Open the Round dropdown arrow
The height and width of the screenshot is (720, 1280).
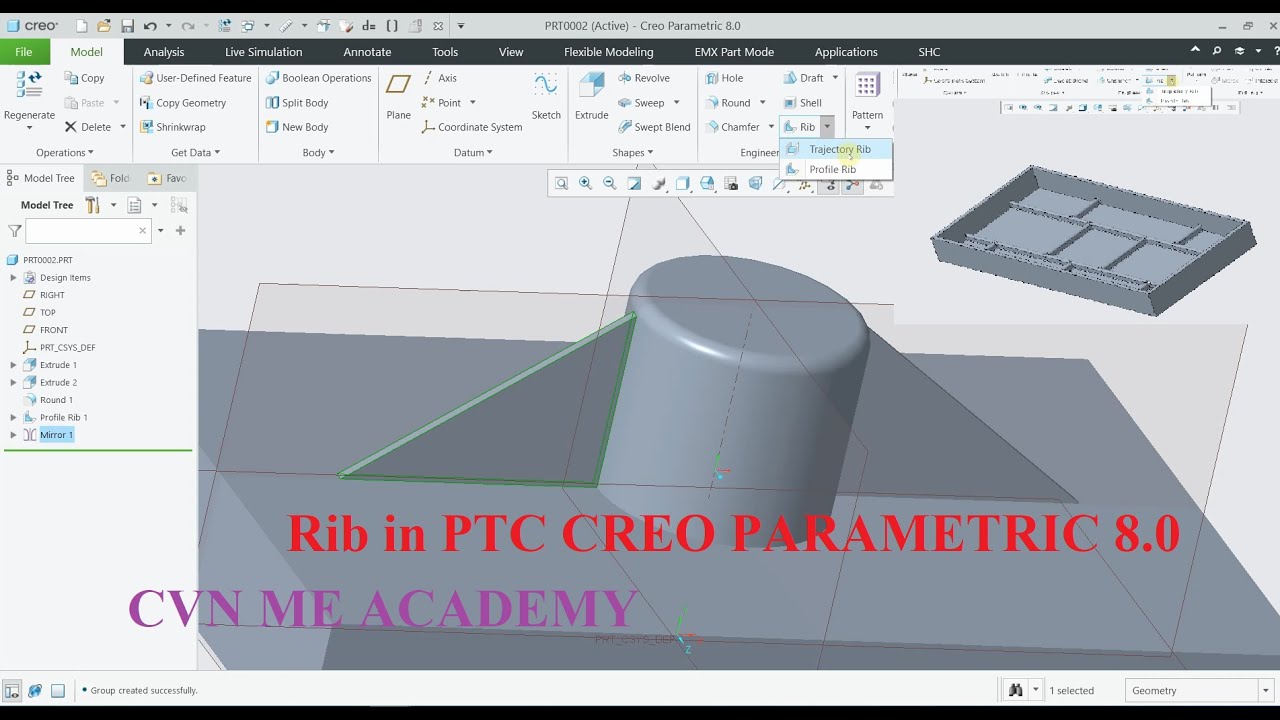point(762,103)
